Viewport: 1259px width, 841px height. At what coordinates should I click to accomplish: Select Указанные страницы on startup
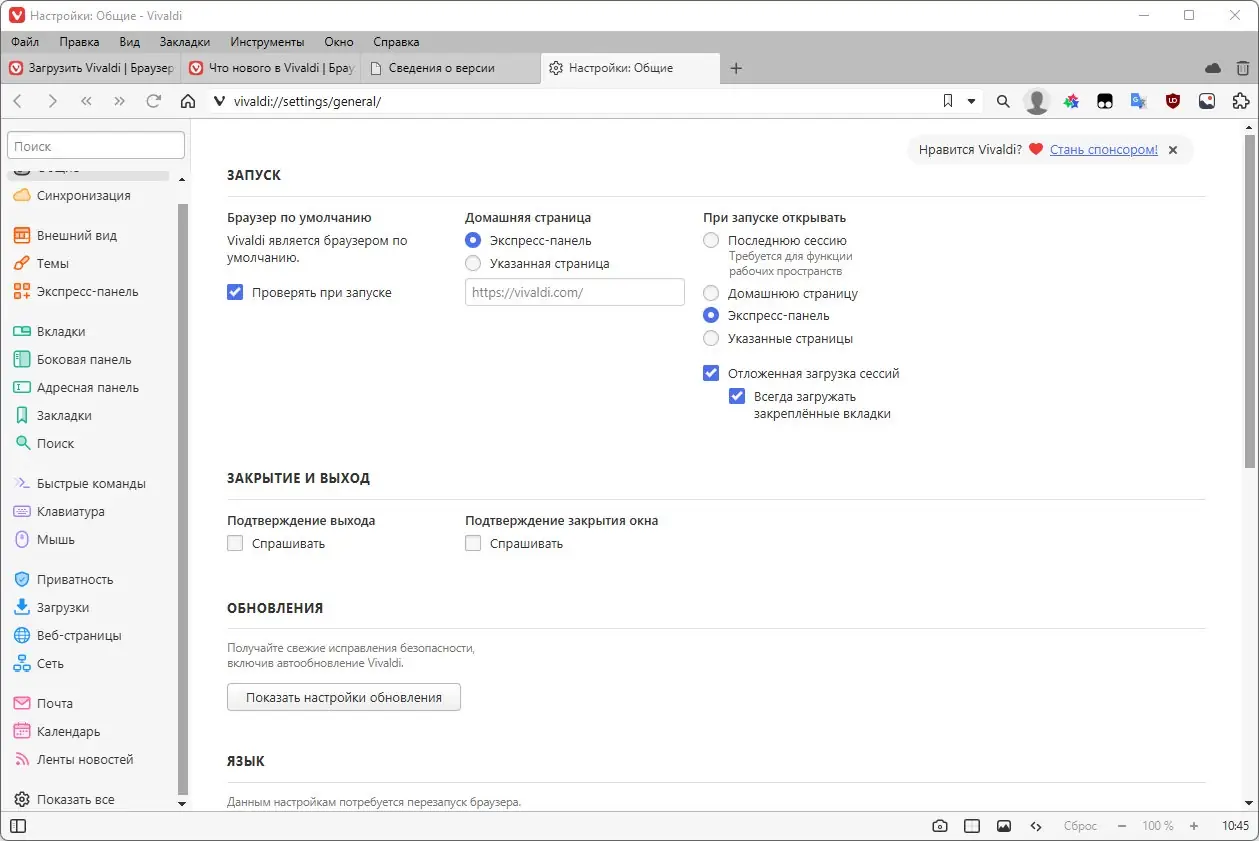pyautogui.click(x=711, y=339)
